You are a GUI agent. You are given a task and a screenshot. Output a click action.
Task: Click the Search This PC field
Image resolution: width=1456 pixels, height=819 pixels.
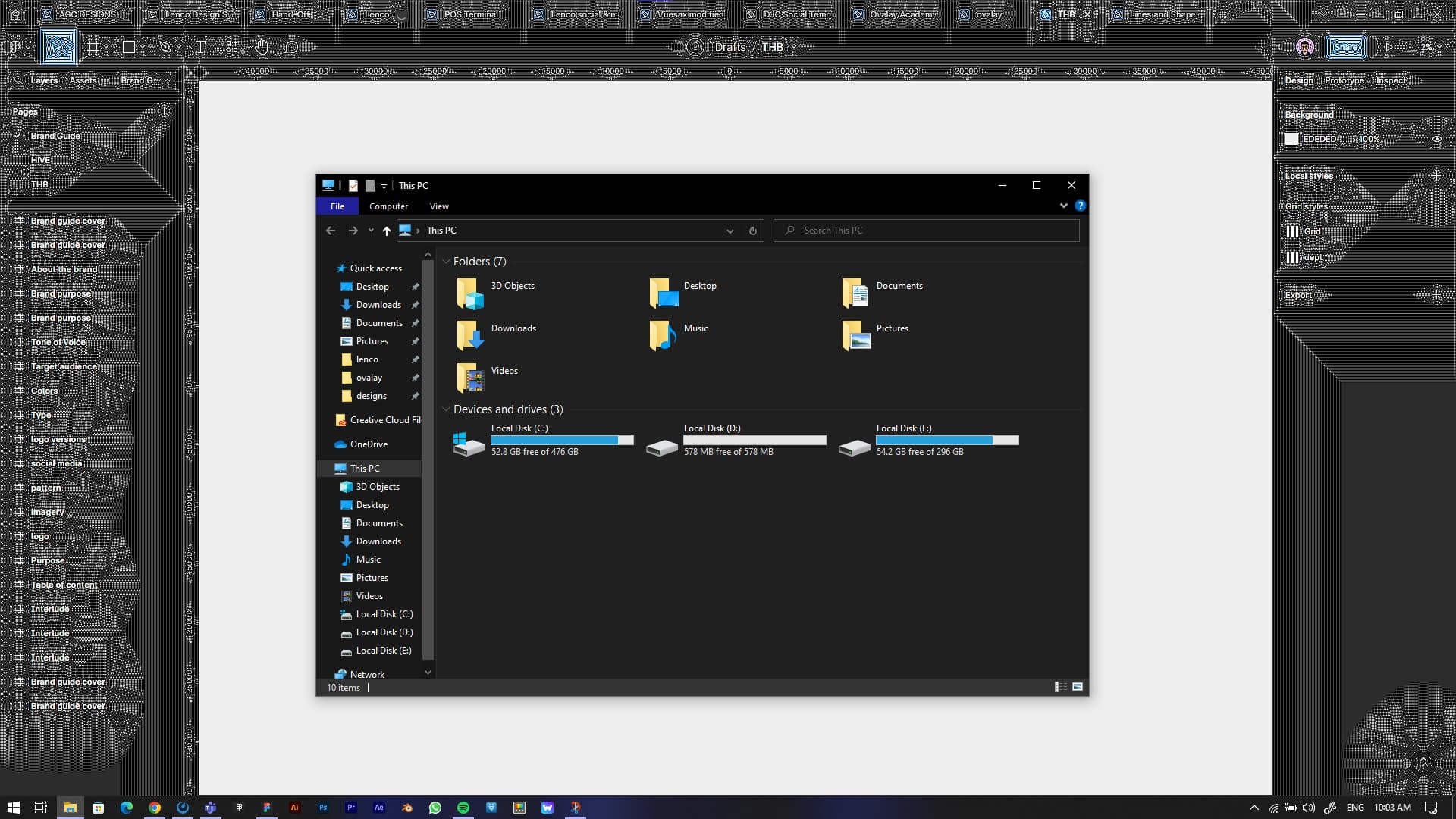tap(927, 231)
